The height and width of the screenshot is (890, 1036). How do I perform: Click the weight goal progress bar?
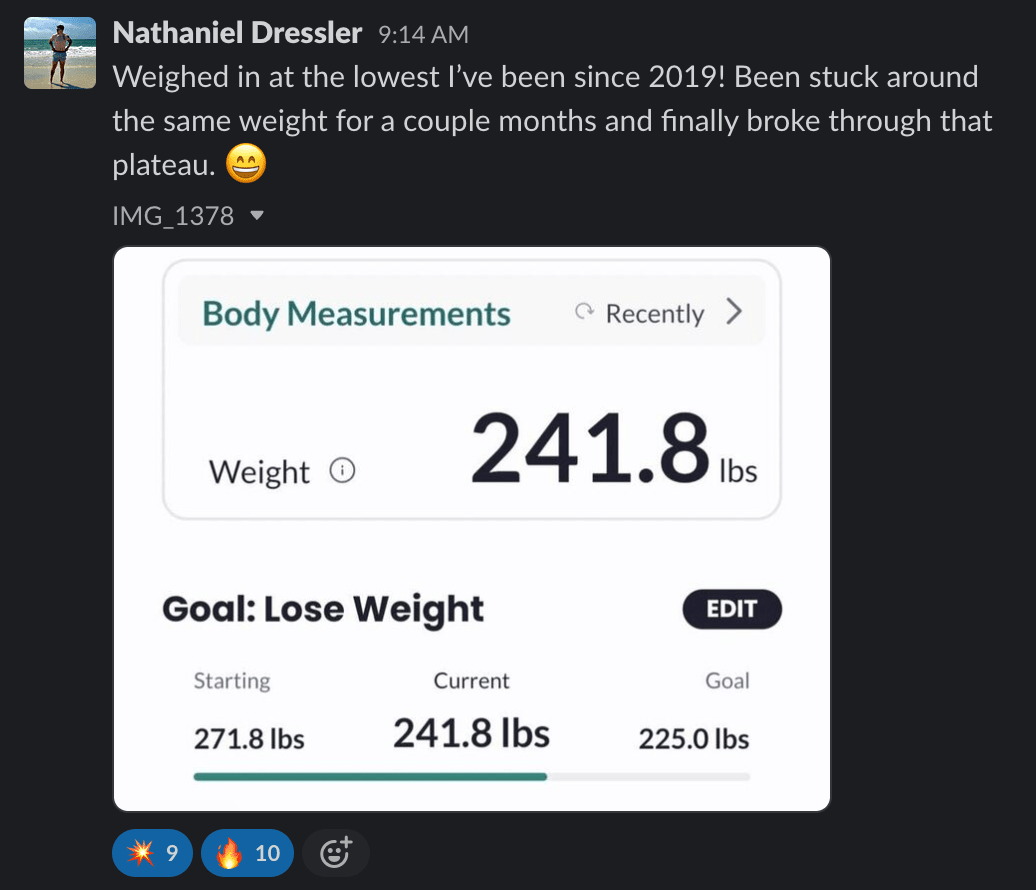coord(472,777)
